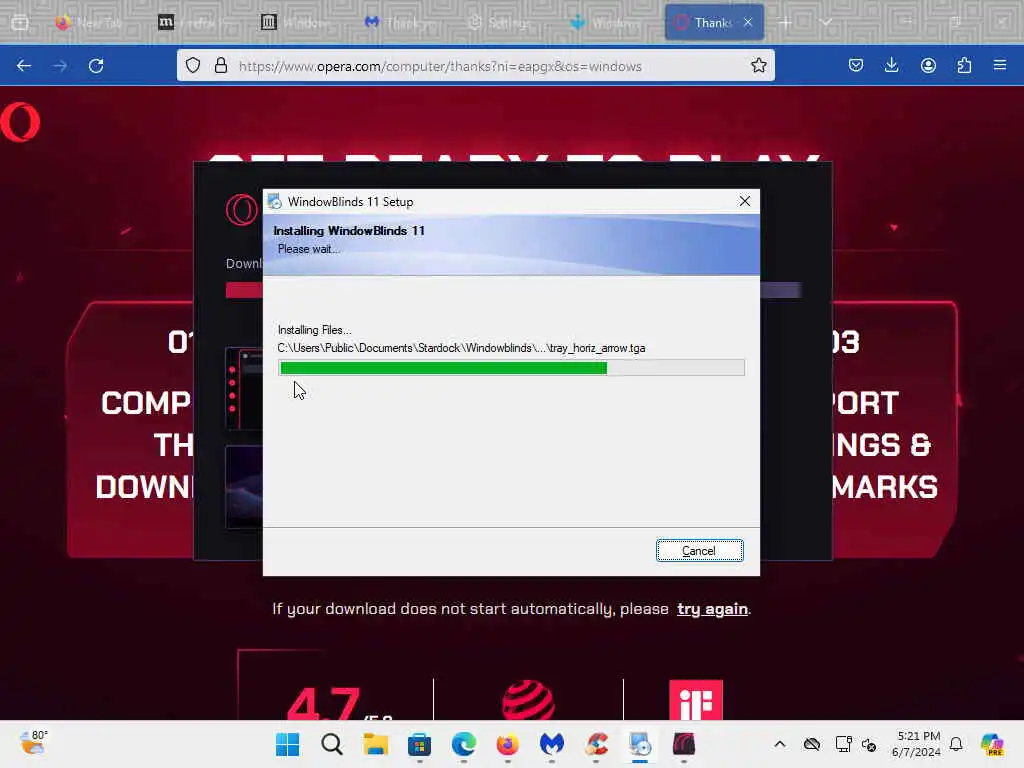1024x768 pixels.
Task: Expand the list all tabs dropdown
Action: [x=826, y=23]
